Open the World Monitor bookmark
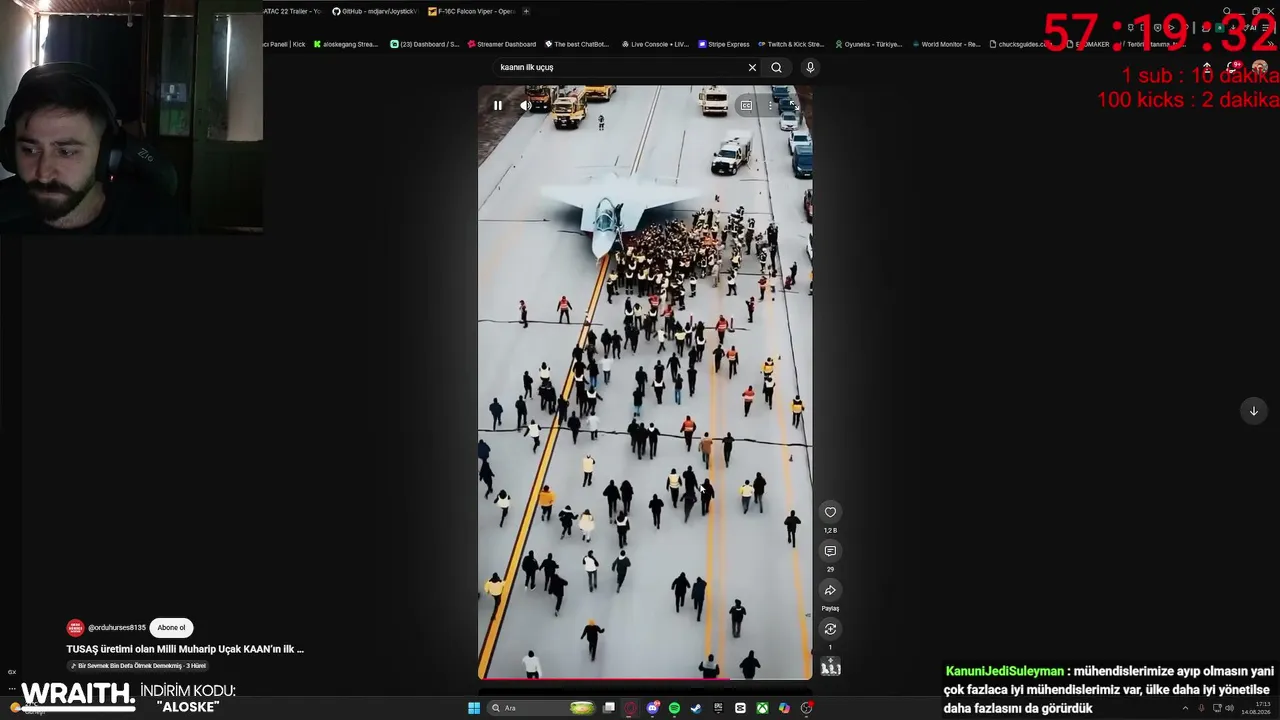The image size is (1280, 720). (x=946, y=44)
